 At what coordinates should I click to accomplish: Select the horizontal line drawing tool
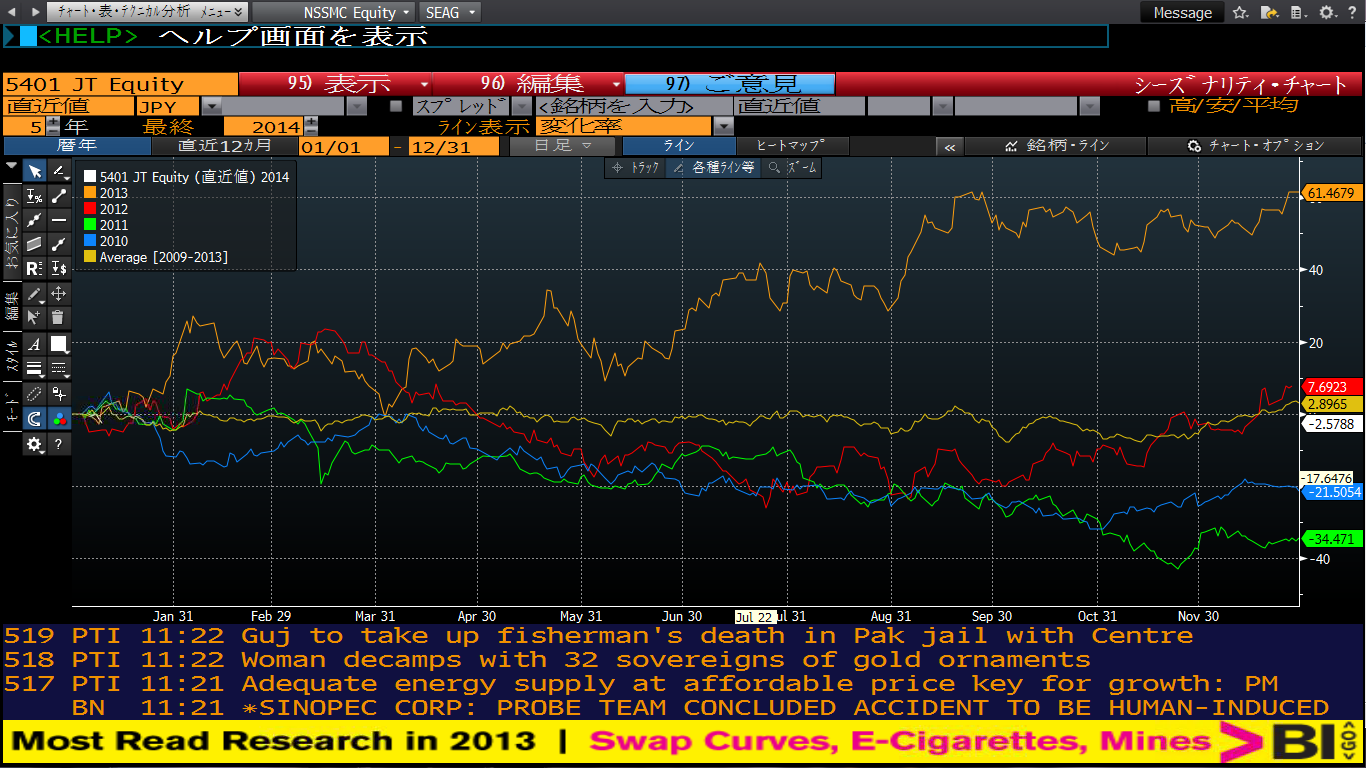click(x=59, y=220)
